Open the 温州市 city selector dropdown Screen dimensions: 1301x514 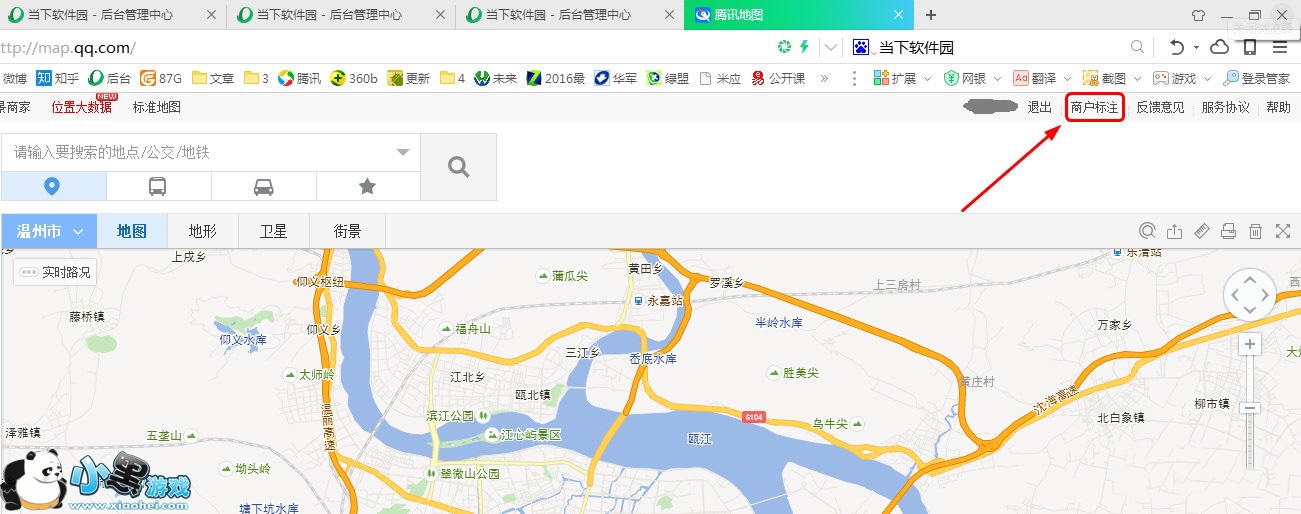(x=49, y=231)
